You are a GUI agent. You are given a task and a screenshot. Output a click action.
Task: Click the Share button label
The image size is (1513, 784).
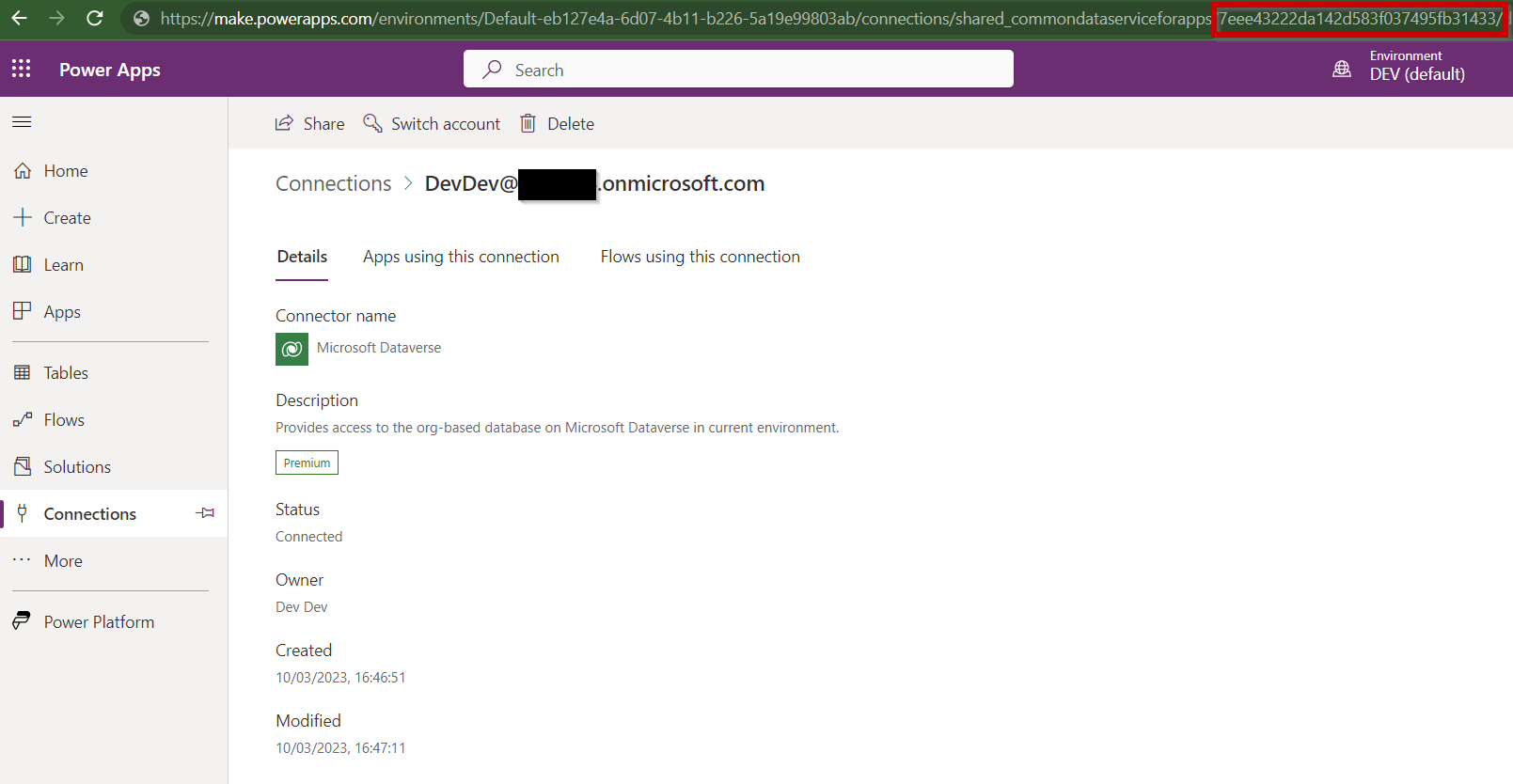click(x=323, y=123)
